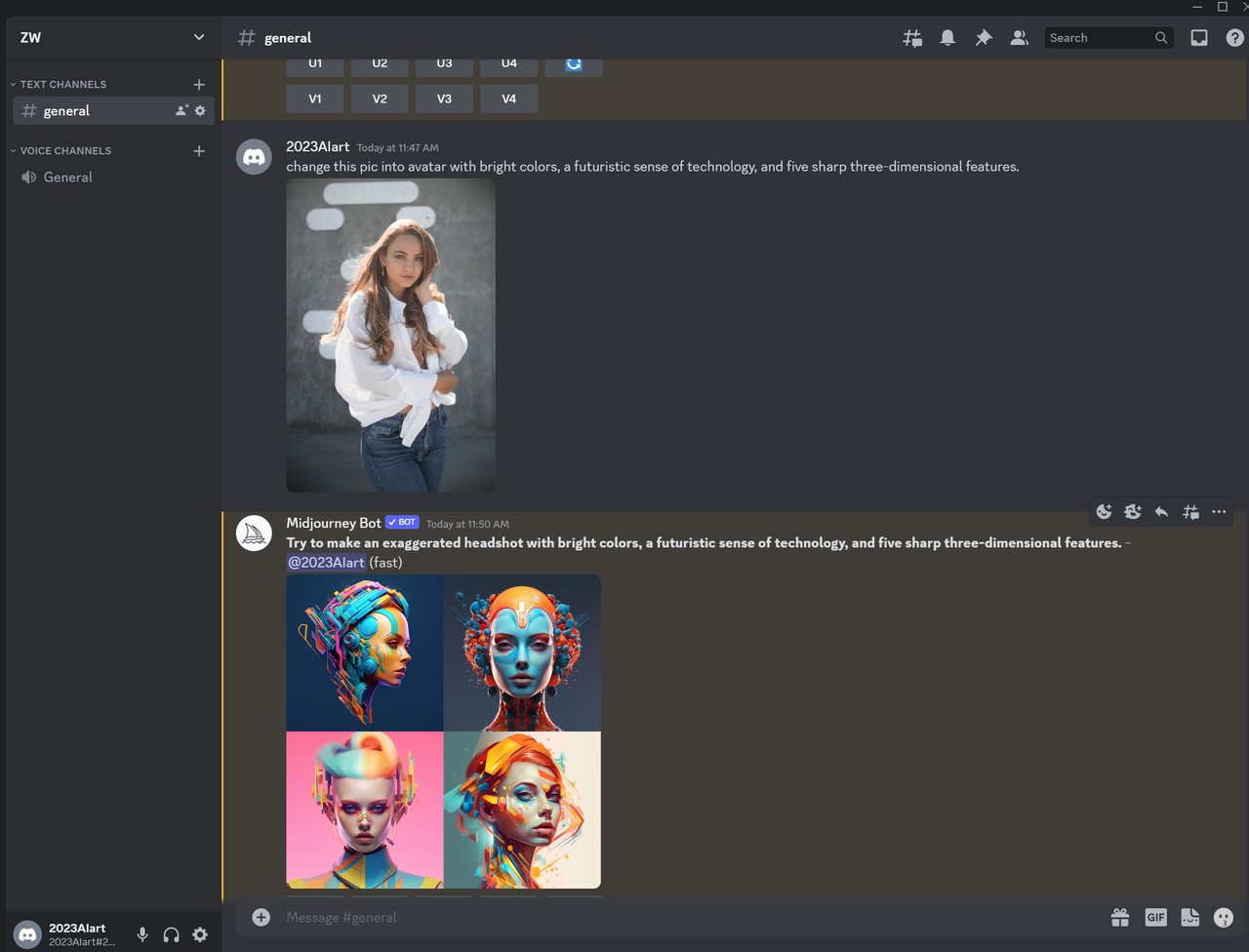Click the Midjourney Bot username

tap(333, 523)
